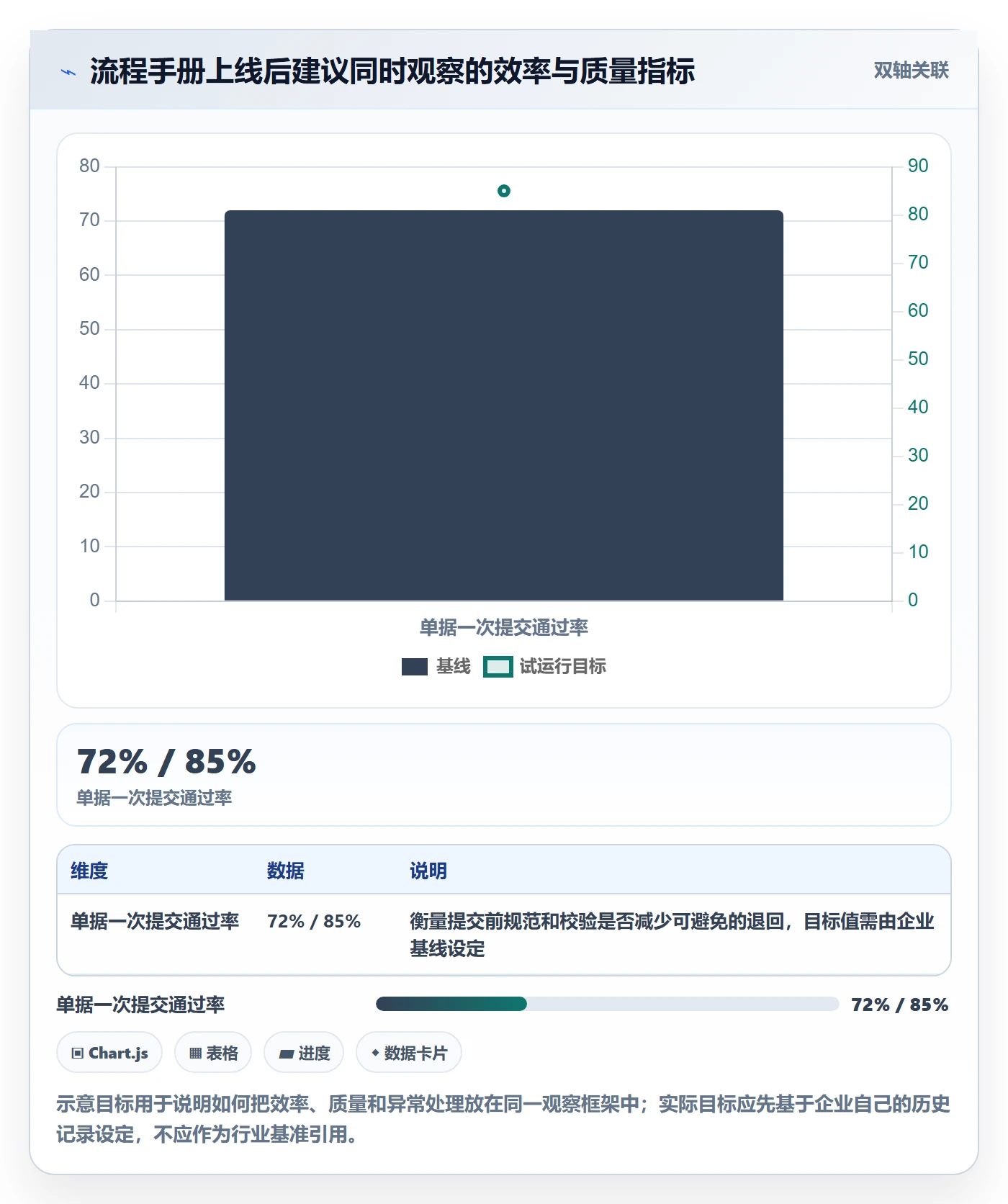Click the 数据 column header
1008x1204 pixels.
pyautogui.click(x=286, y=871)
